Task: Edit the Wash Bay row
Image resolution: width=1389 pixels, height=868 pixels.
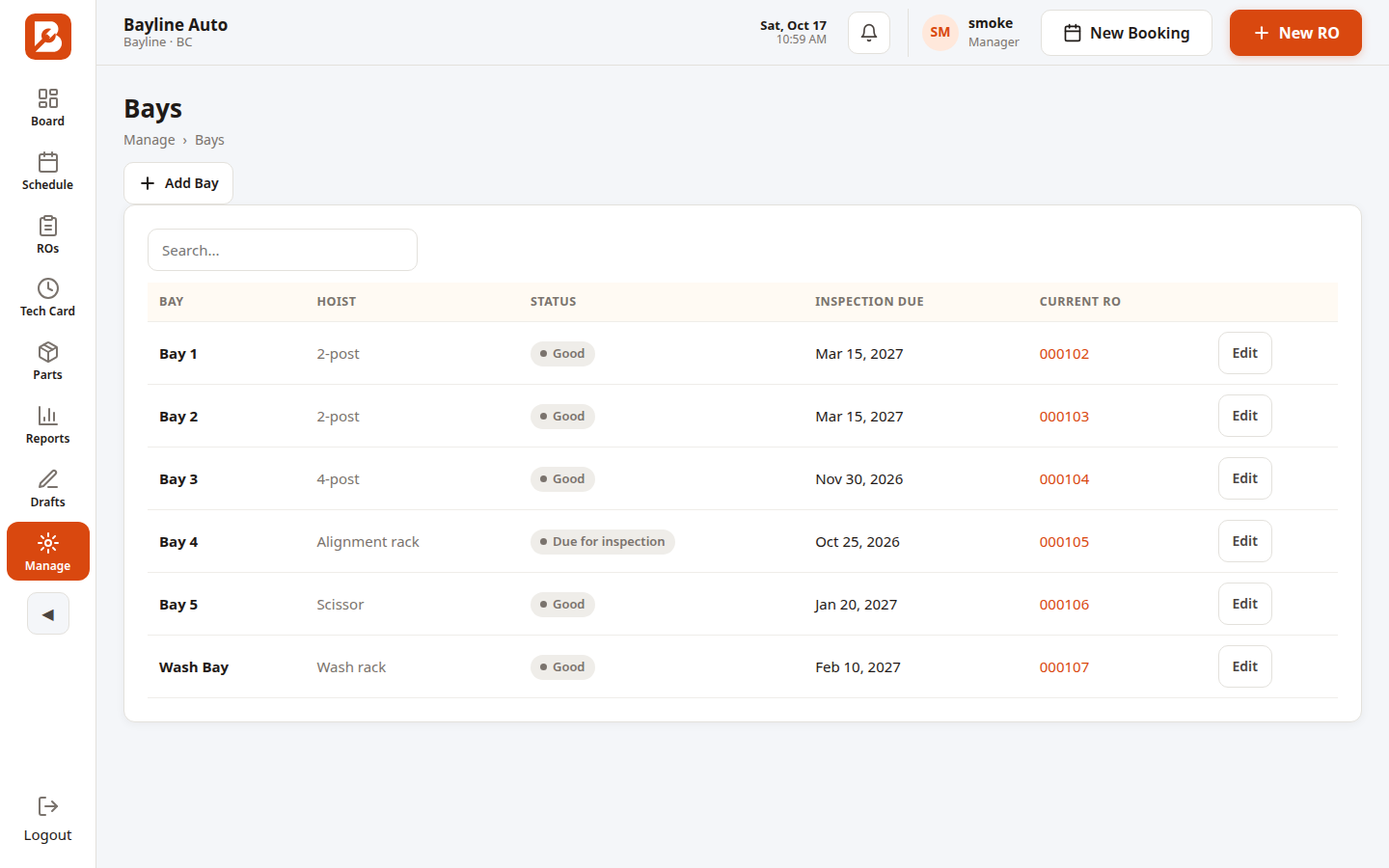Action: (x=1245, y=666)
